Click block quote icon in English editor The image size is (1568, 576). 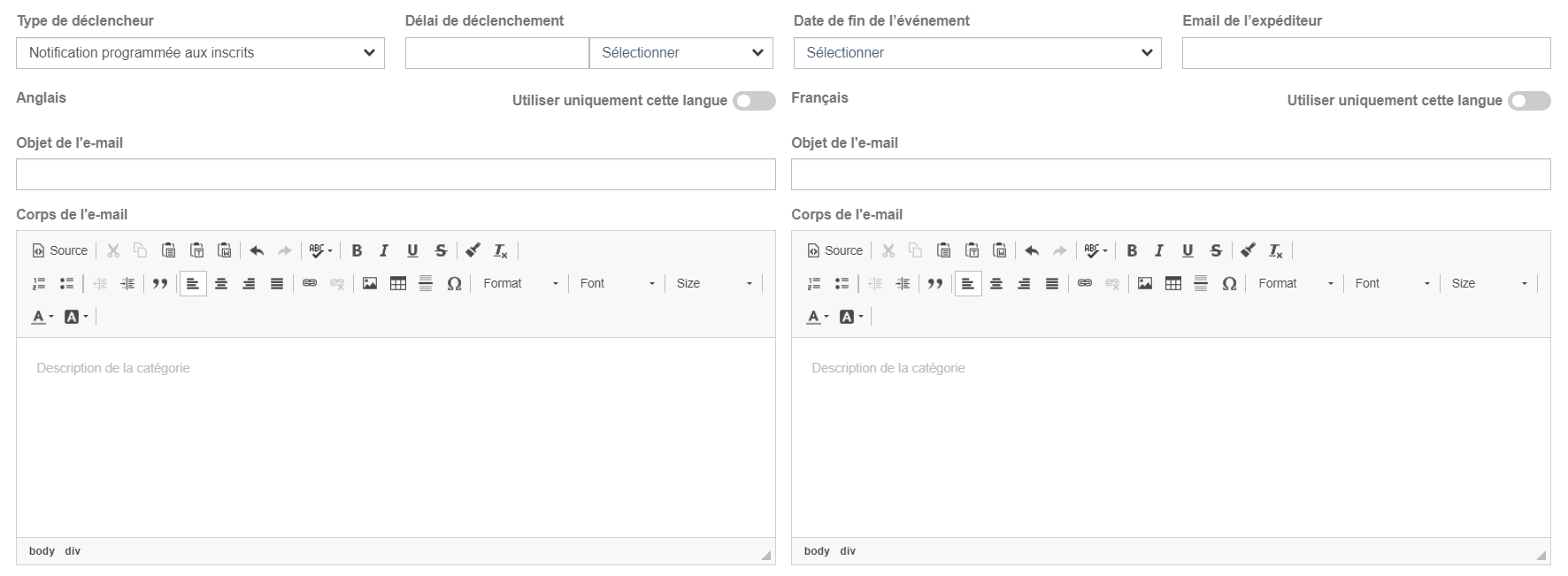(x=160, y=283)
